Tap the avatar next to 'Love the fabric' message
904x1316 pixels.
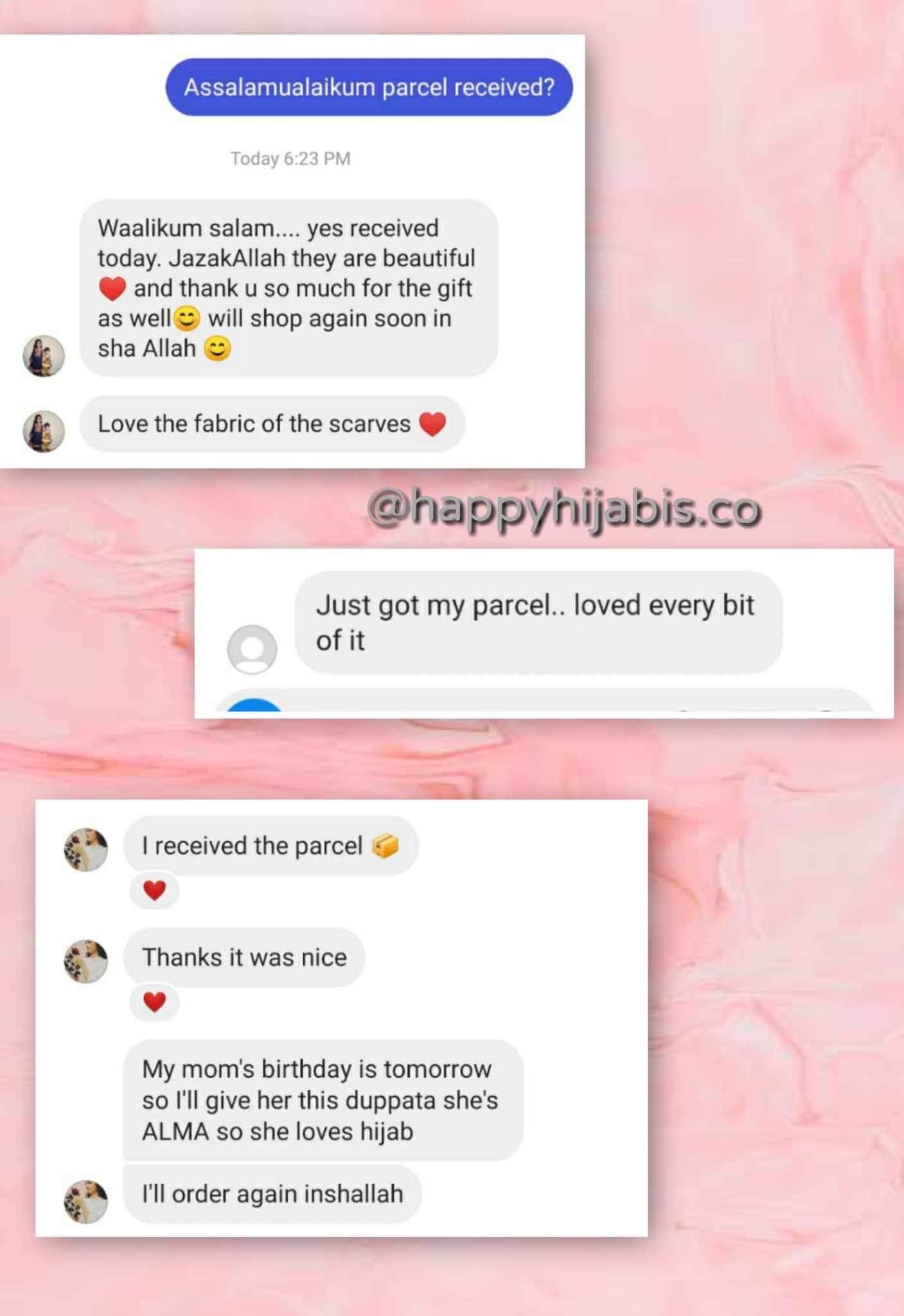[x=44, y=431]
